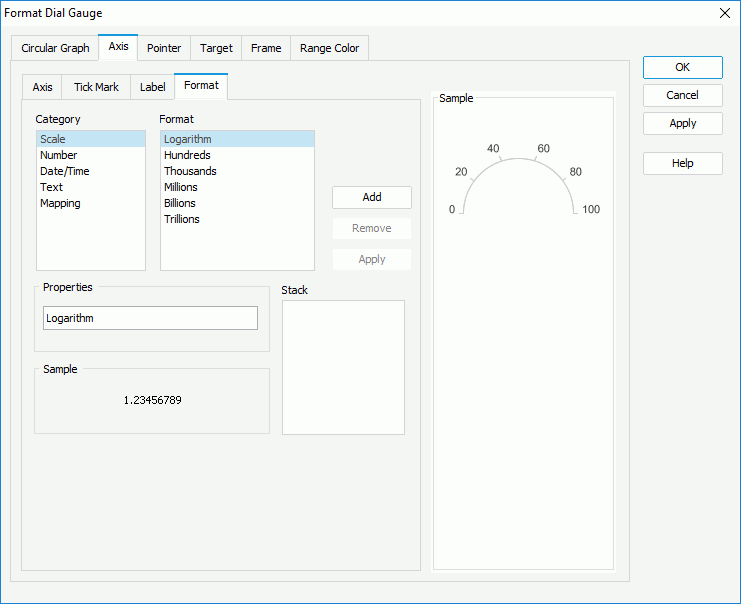
Task: Switch to the Frame tab
Action: [266, 48]
